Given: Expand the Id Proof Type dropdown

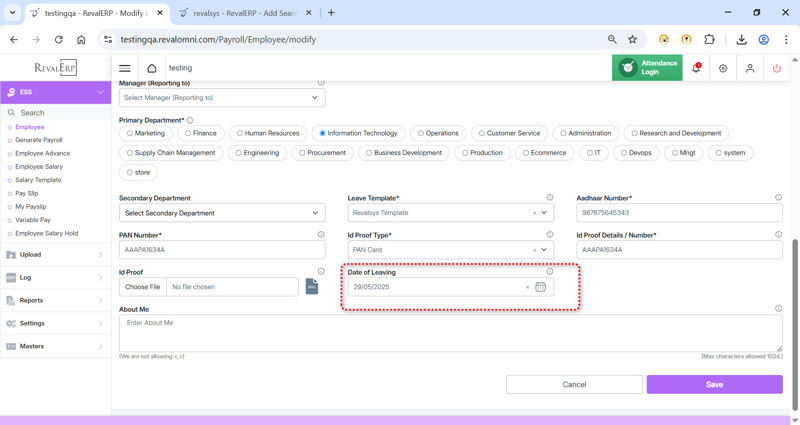Looking at the screenshot, I should pos(544,250).
